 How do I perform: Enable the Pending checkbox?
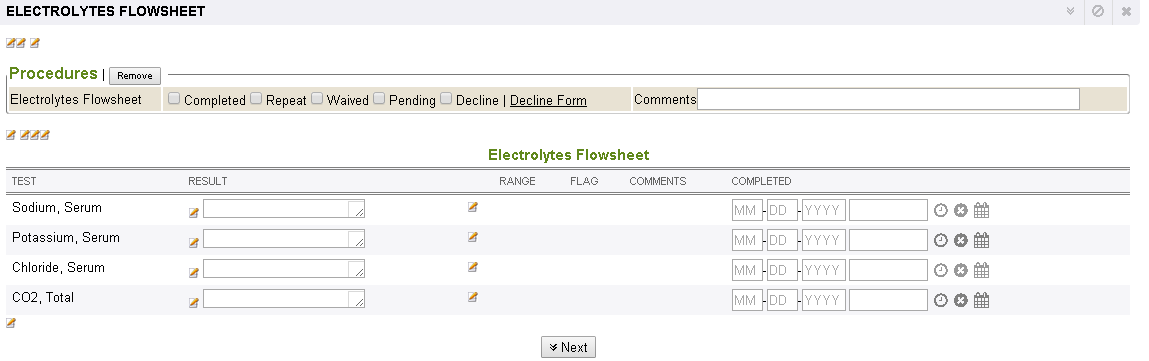click(x=379, y=98)
